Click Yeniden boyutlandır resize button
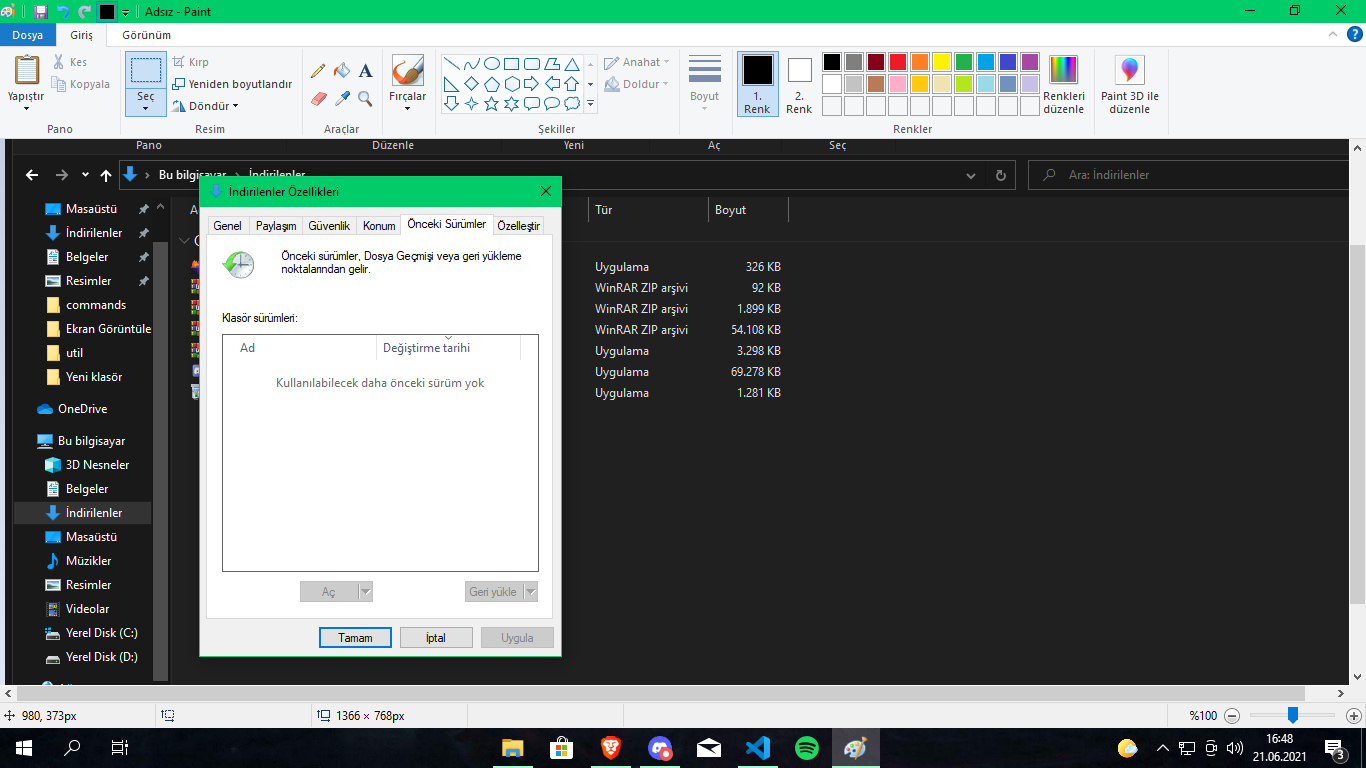This screenshot has height=768, width=1366. coord(232,84)
